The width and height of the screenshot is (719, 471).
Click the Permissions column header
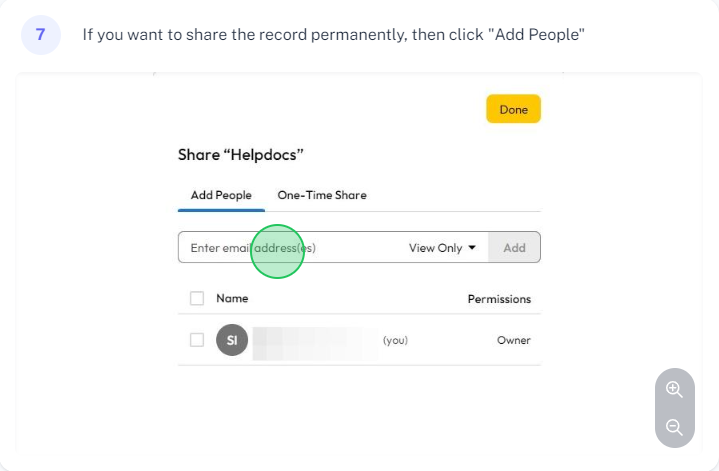coord(499,299)
